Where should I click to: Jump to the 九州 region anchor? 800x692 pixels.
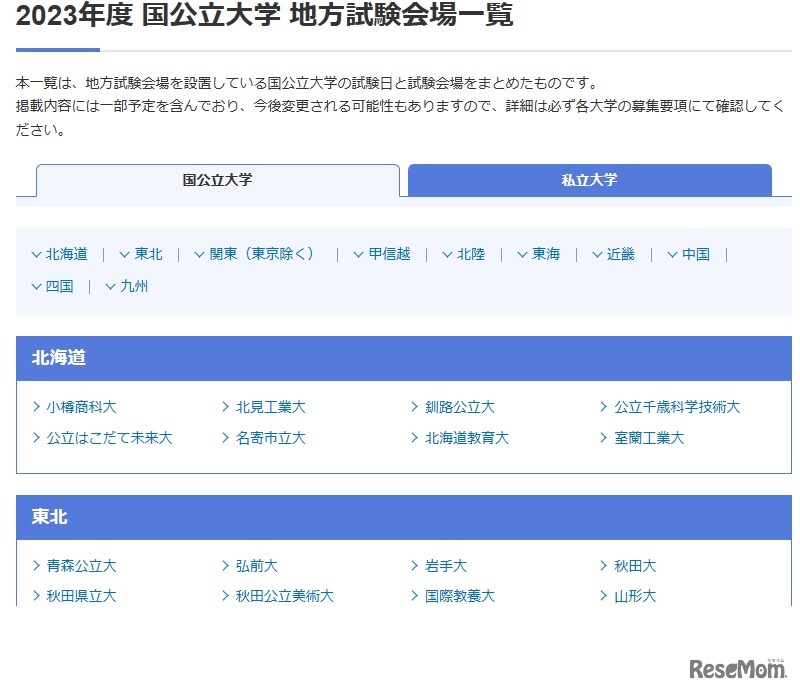coord(127,286)
